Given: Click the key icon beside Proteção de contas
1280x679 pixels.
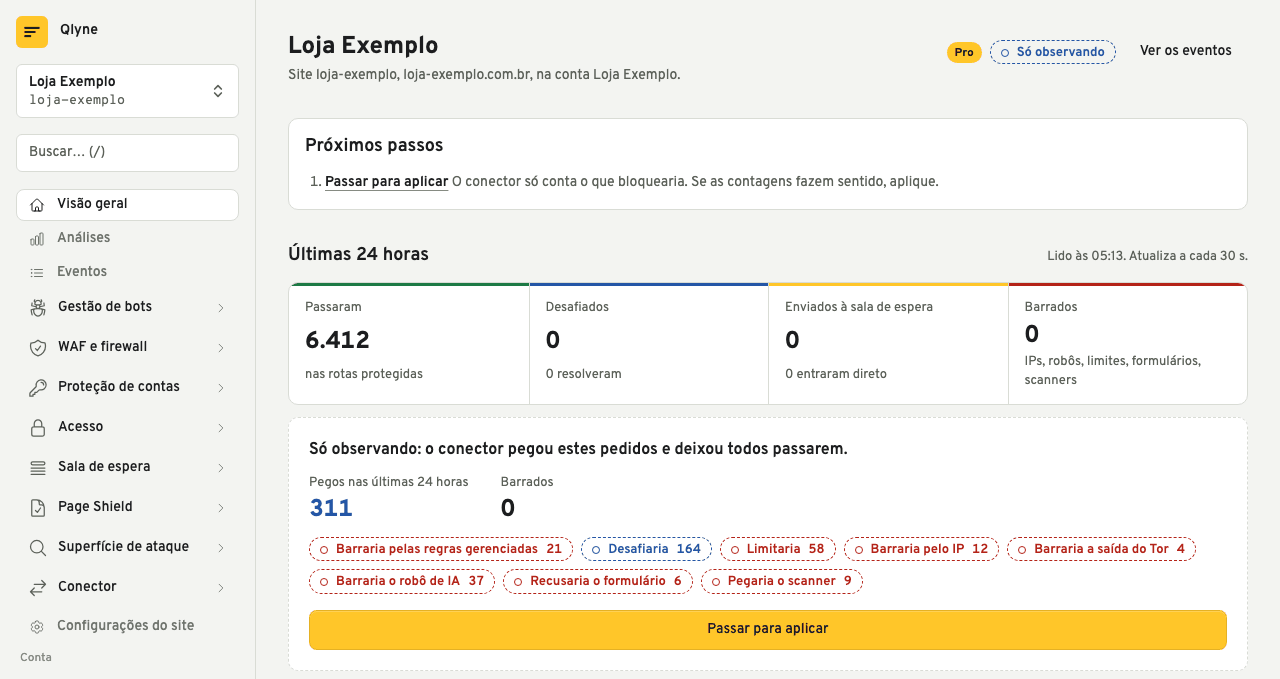Looking at the screenshot, I should click(x=38, y=388).
